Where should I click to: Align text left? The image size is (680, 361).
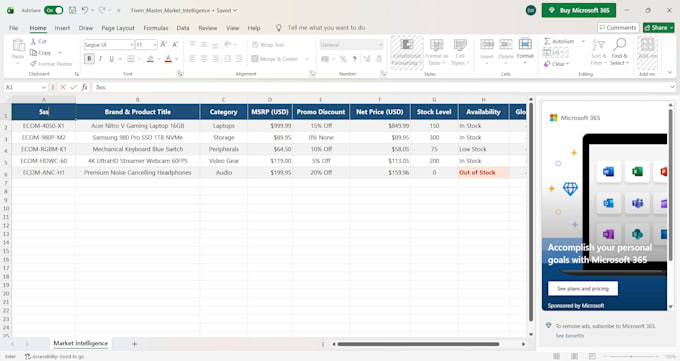pyautogui.click(x=193, y=59)
